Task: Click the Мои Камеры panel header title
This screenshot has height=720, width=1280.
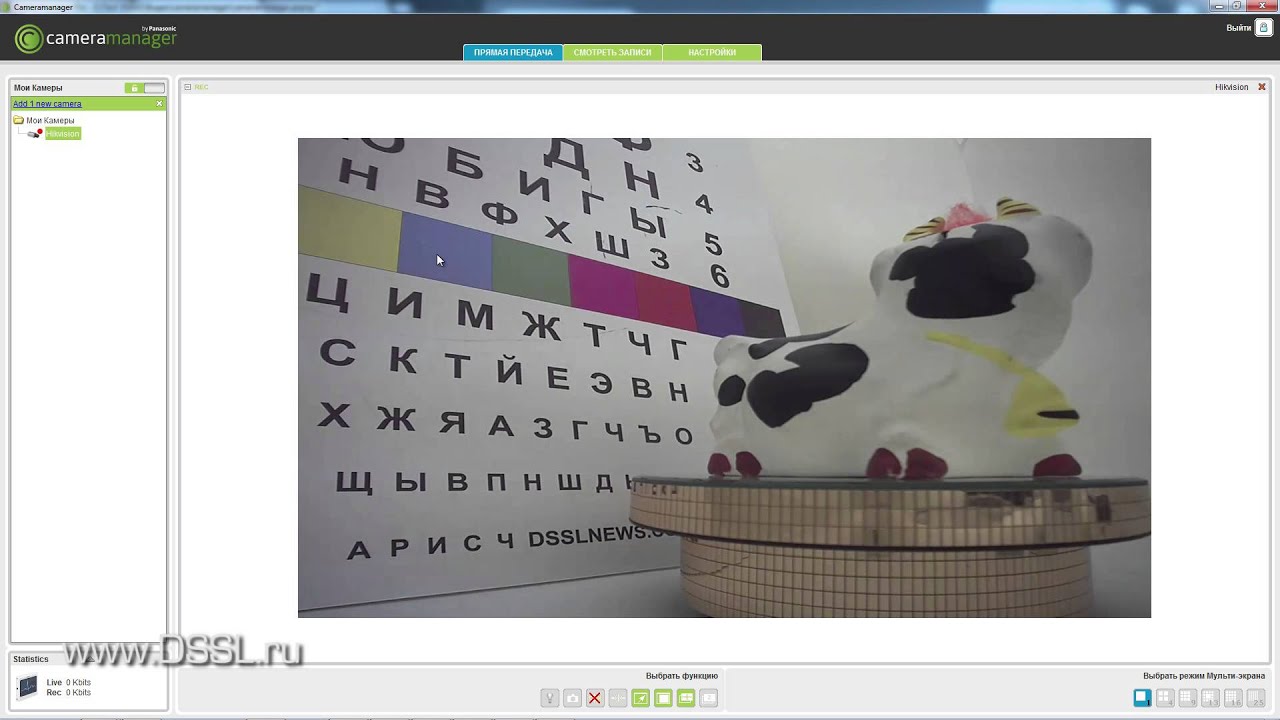Action: 38,88
